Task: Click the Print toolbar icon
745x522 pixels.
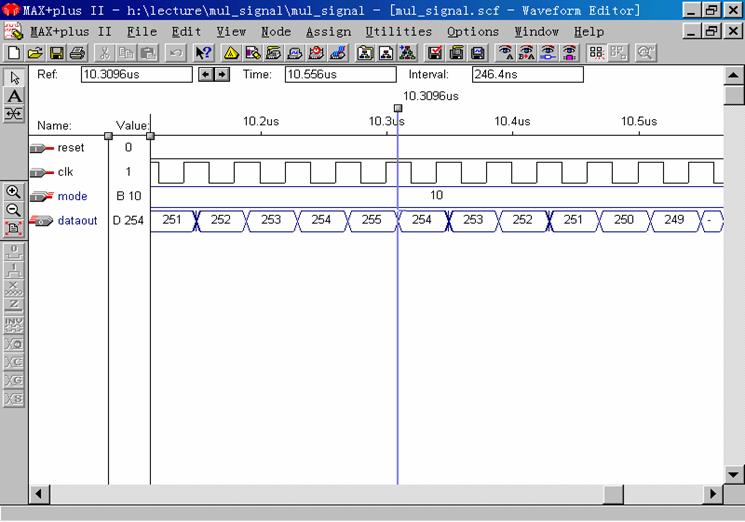Action: pos(77,53)
